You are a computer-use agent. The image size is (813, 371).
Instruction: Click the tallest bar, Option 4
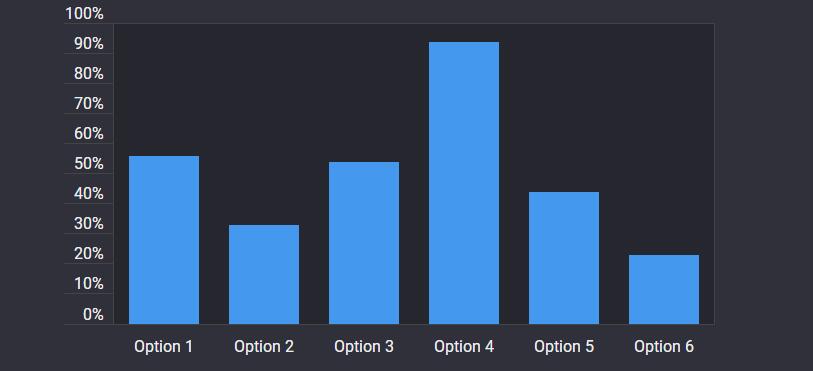[x=464, y=183]
